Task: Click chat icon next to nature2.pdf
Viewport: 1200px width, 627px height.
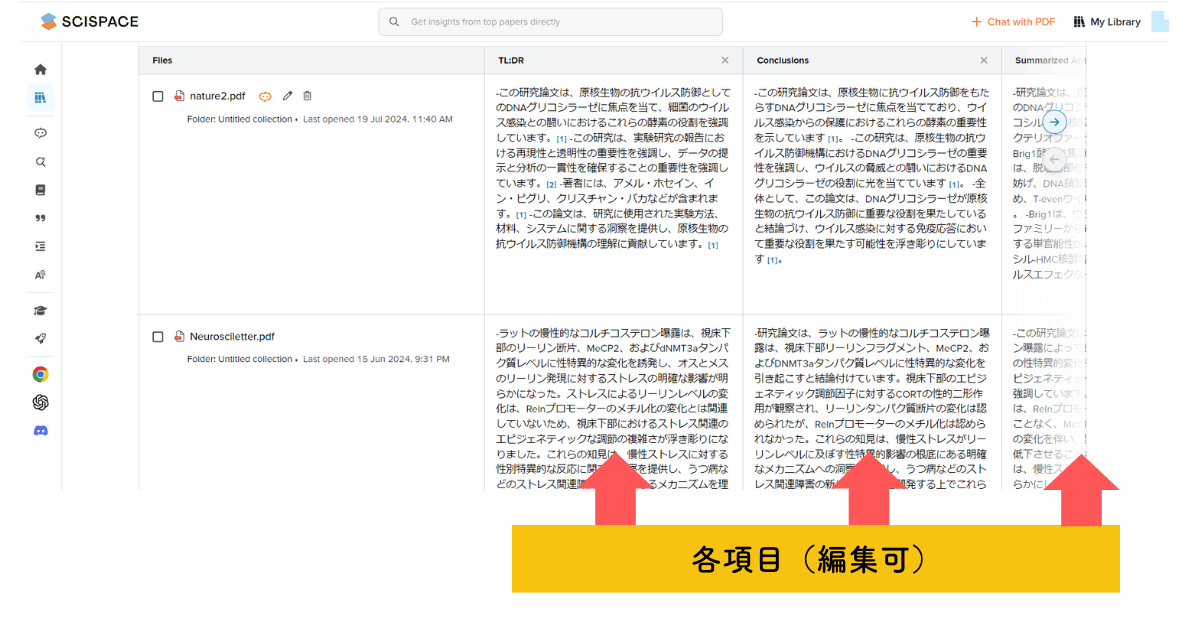Action: [x=265, y=96]
